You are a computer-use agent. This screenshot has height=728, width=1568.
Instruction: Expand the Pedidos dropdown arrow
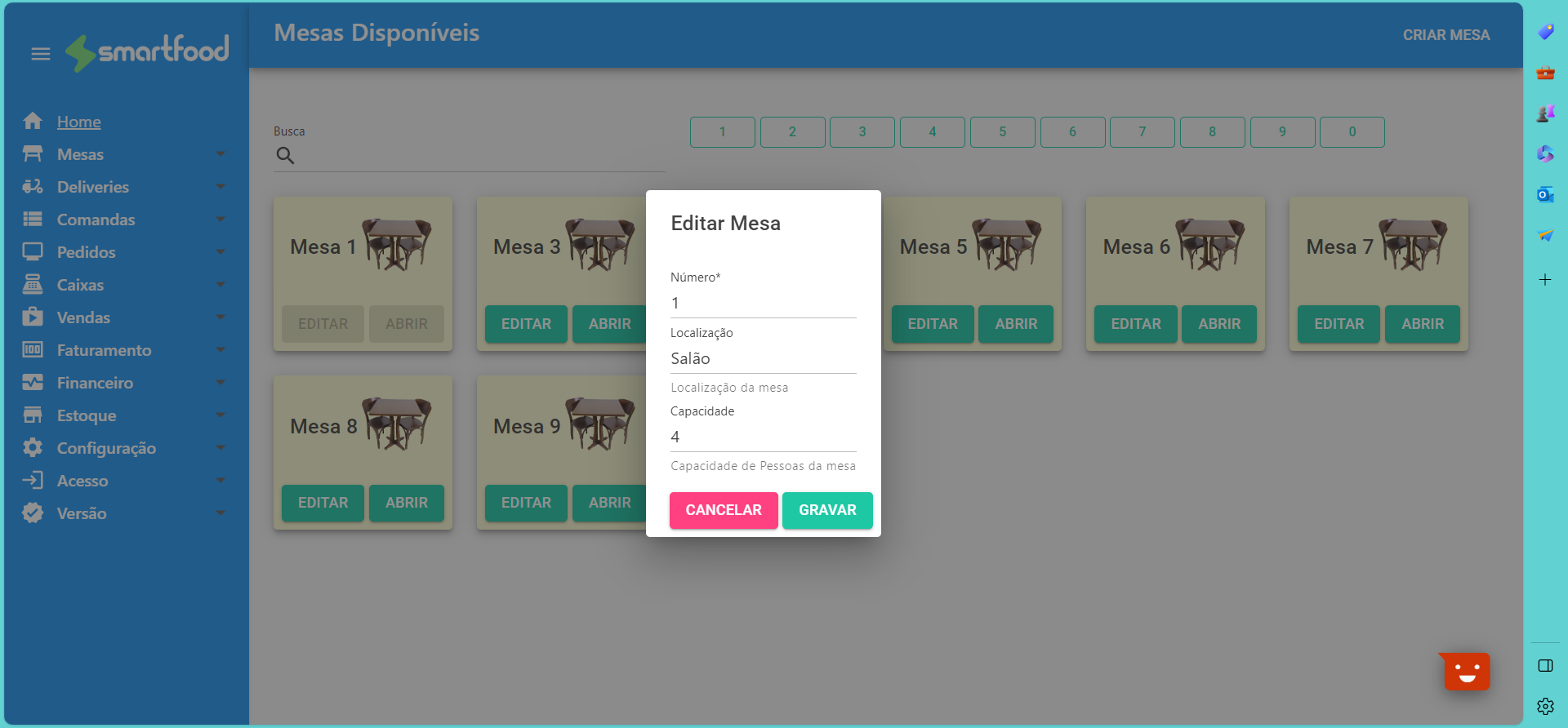(220, 252)
